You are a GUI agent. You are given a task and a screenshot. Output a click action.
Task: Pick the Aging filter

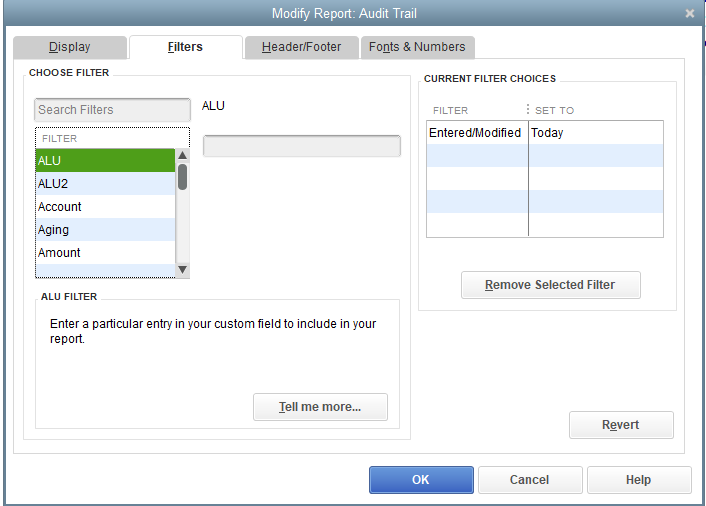(x=105, y=230)
